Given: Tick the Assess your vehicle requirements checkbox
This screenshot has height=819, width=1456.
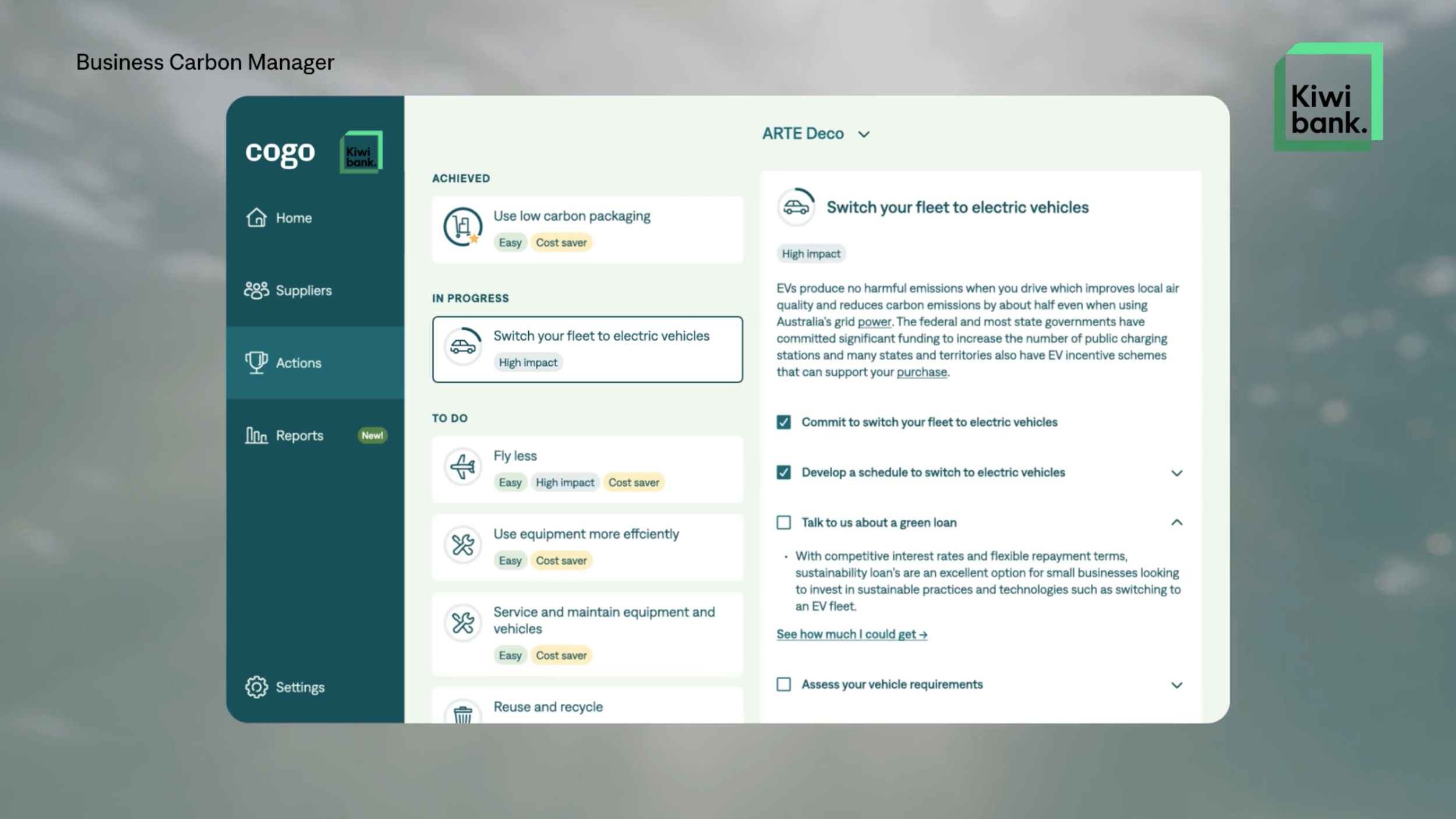Looking at the screenshot, I should tap(784, 684).
